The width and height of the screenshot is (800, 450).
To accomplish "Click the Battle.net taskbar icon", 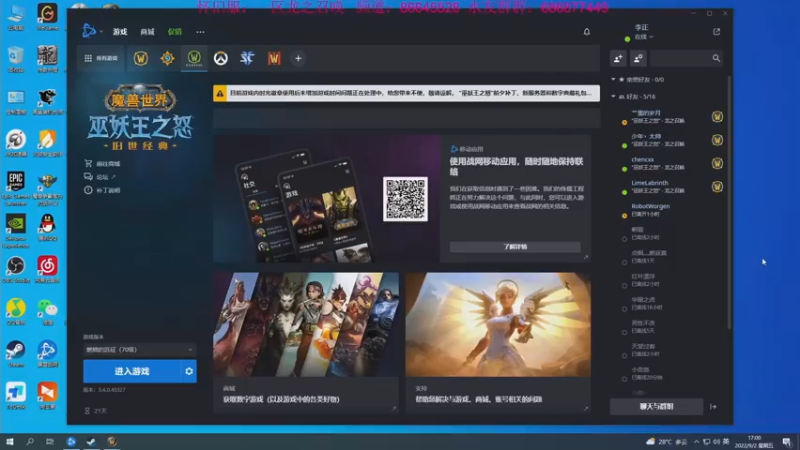I will click(x=71, y=441).
